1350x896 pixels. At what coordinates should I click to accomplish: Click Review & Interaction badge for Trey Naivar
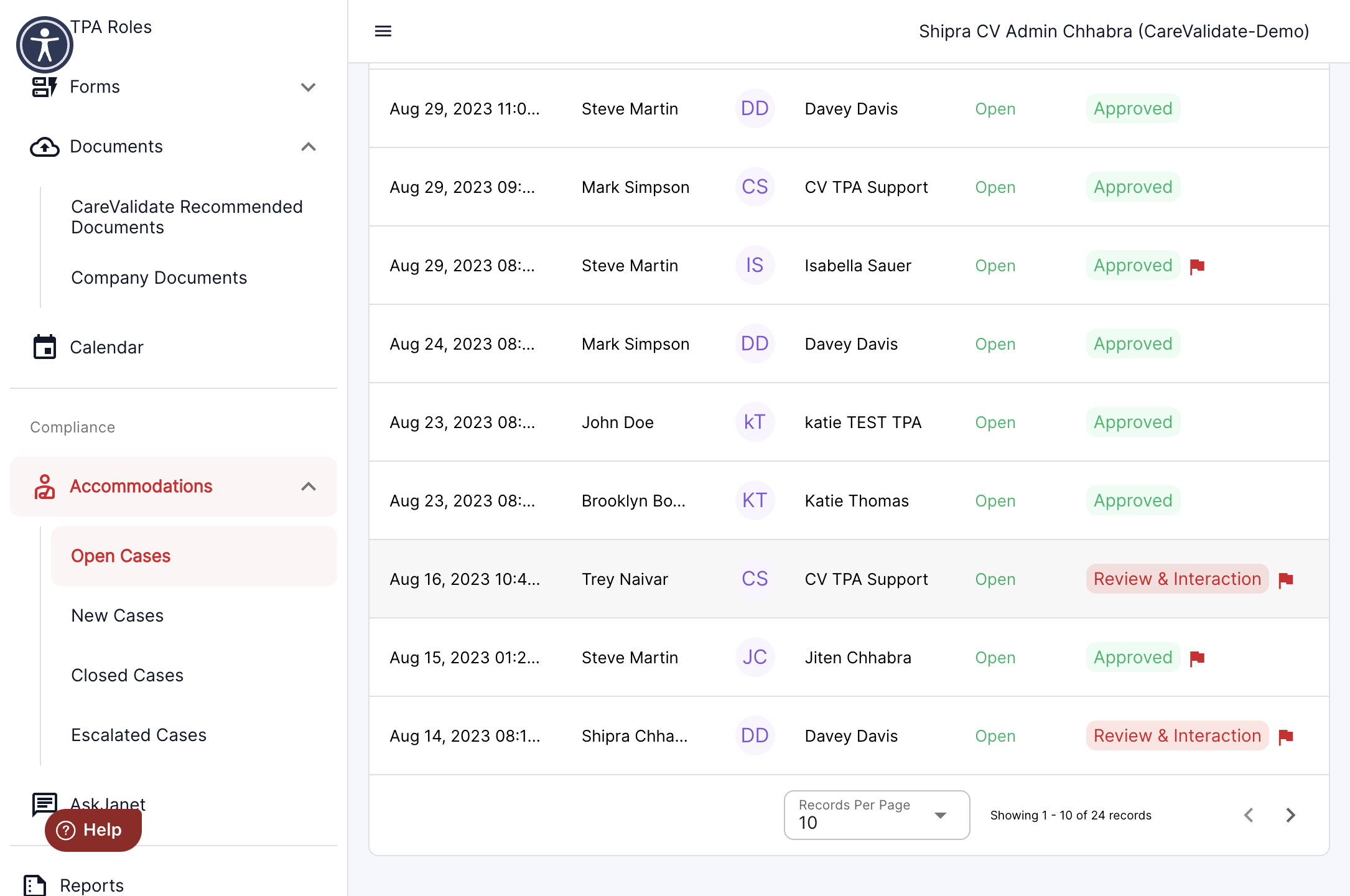[1177, 579]
